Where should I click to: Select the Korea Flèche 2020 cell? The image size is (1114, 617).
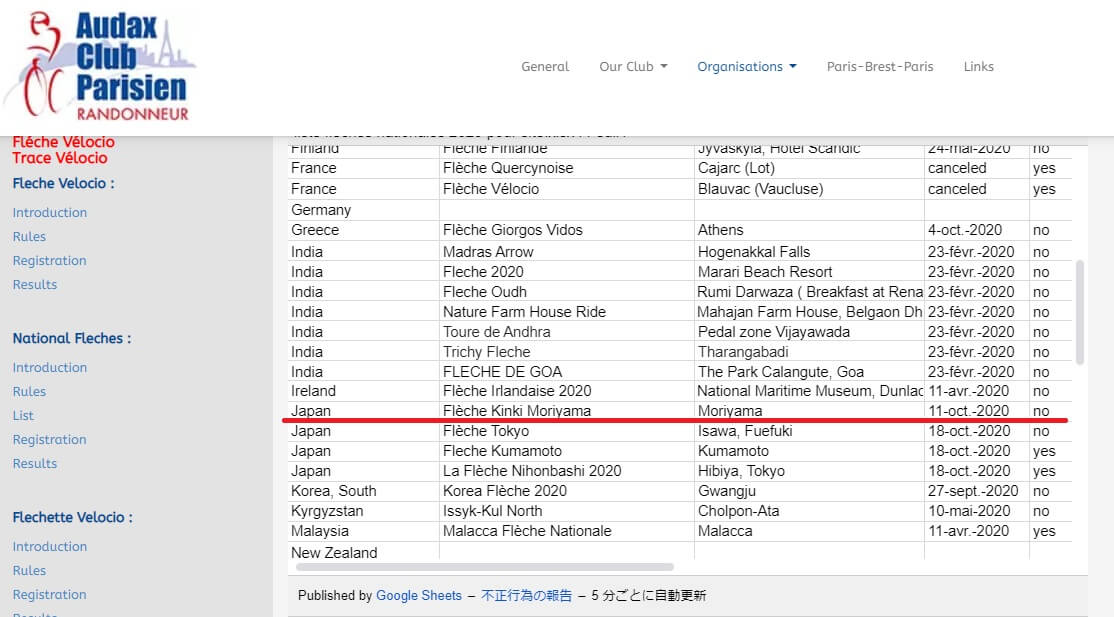567,490
